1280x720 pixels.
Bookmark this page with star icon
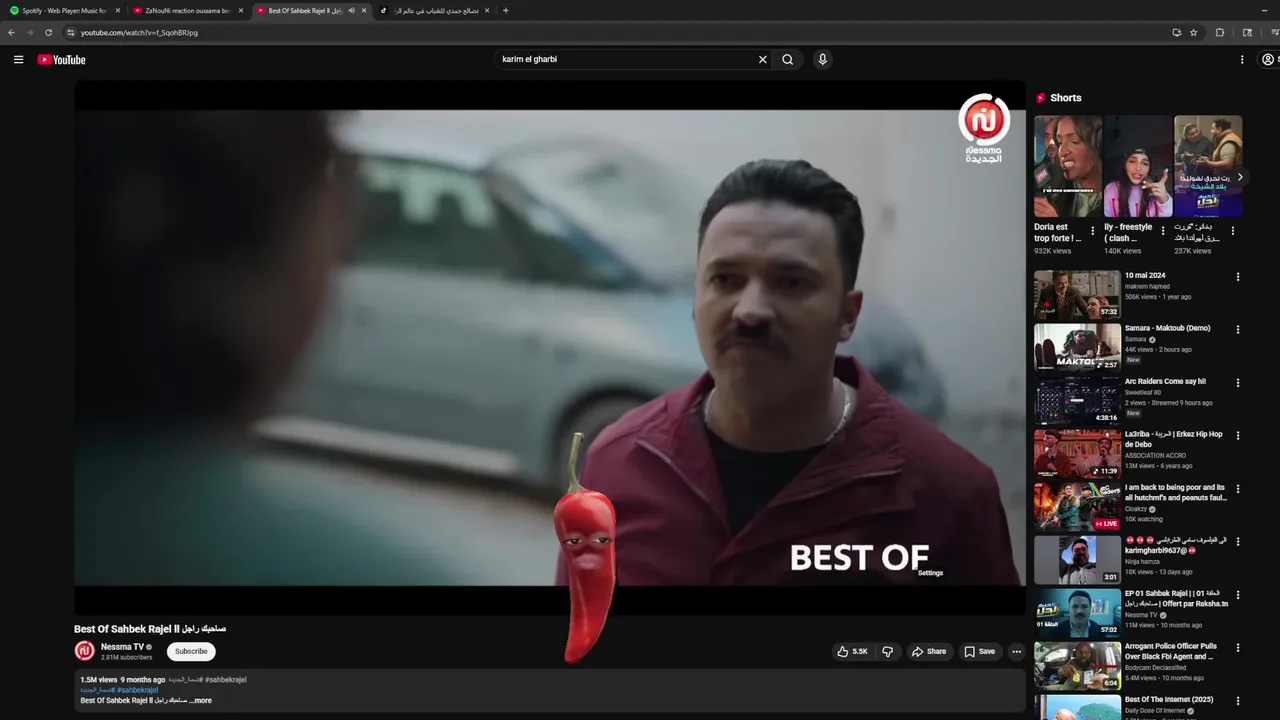pos(1194,32)
